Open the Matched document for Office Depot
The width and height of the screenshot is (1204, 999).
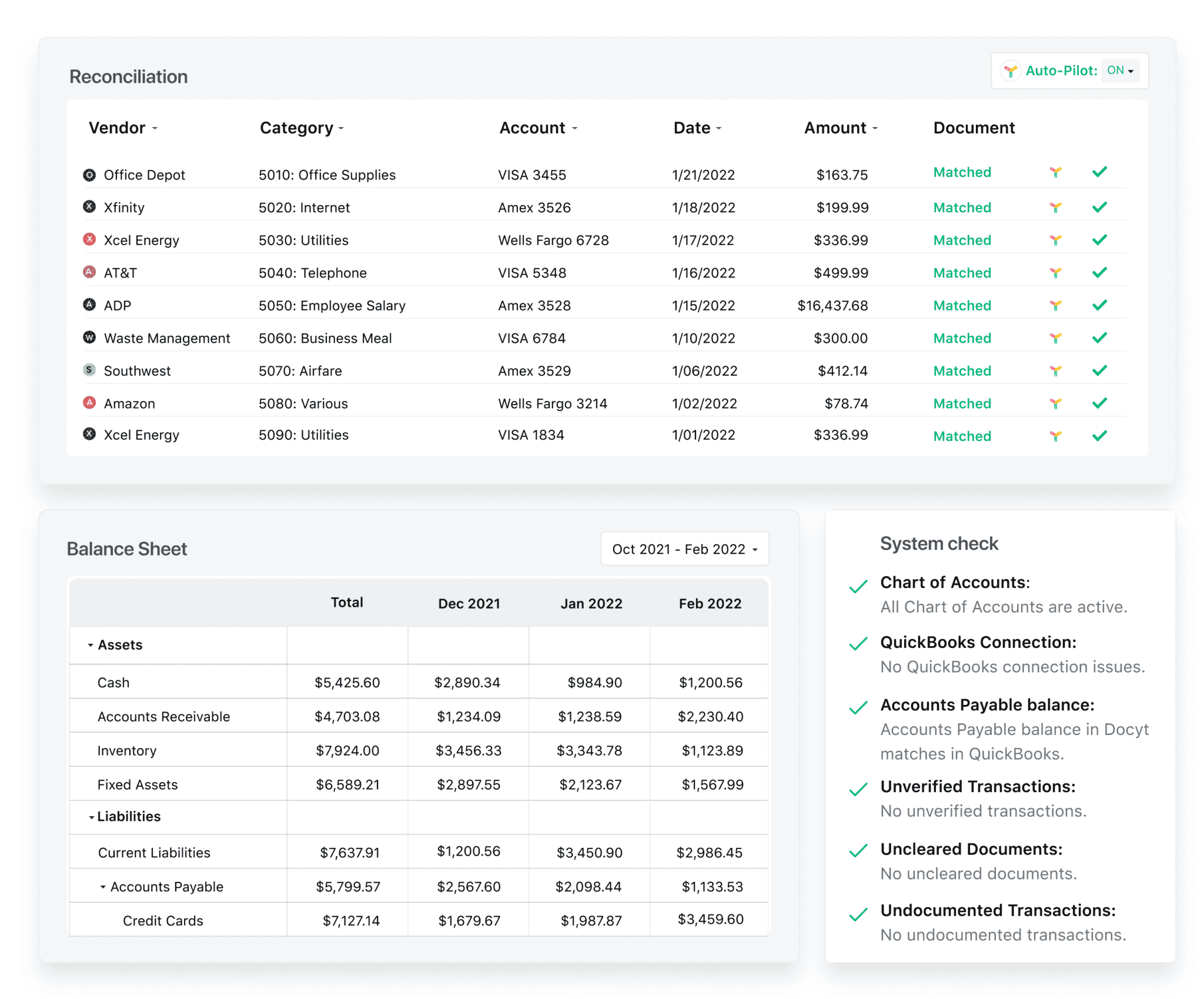pyautogui.click(x=962, y=172)
